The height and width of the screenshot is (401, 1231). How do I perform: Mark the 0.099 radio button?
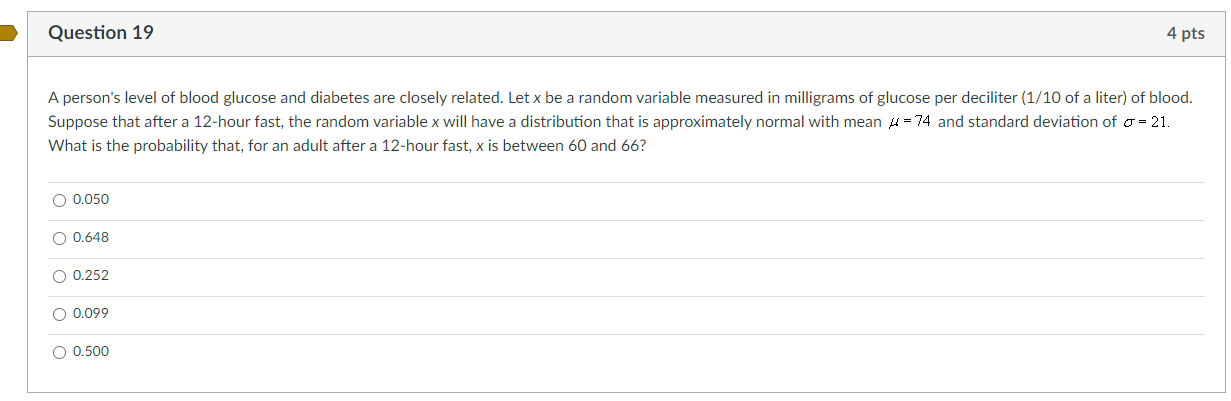60,314
